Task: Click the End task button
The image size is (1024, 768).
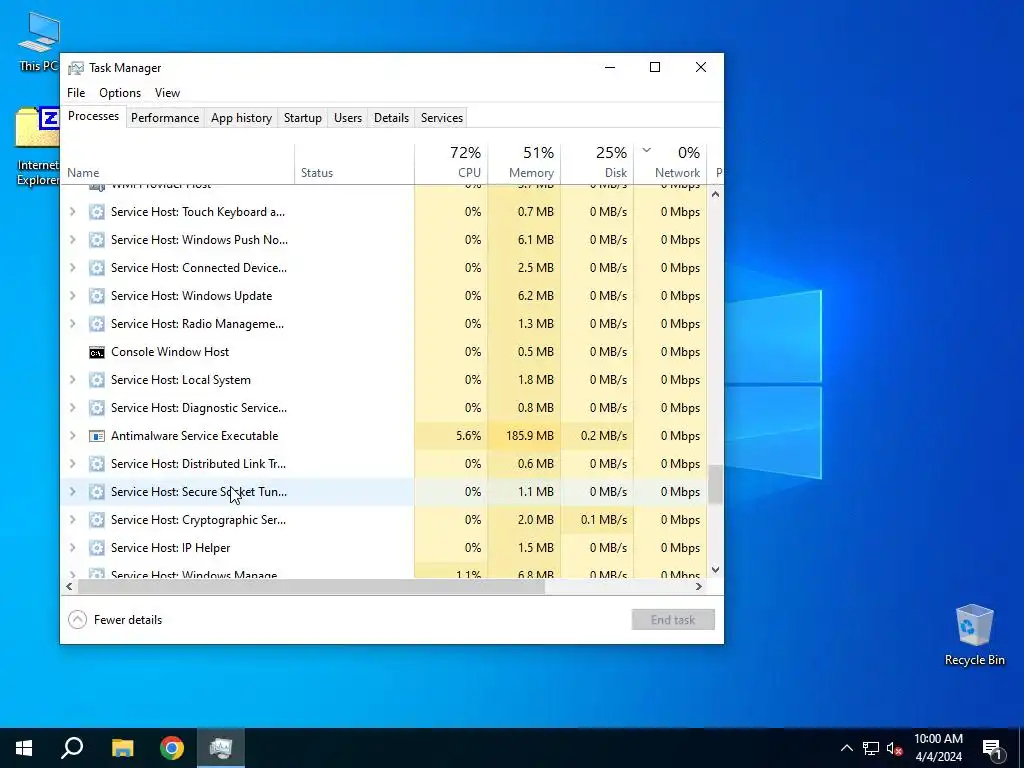Action: coord(673,620)
